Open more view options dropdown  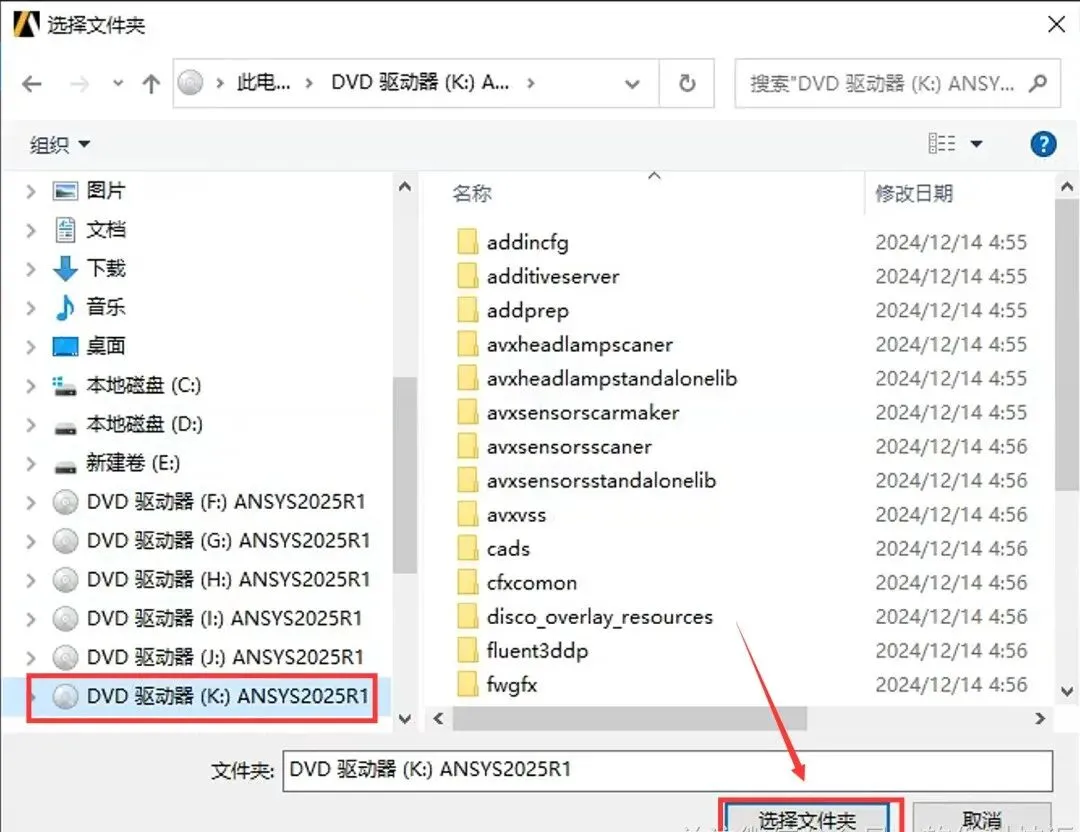976,144
